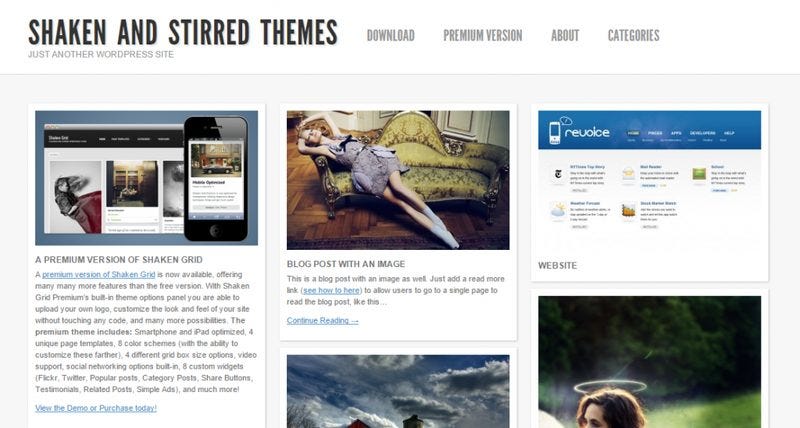This screenshot has width=800, height=428.
Task: Click View the Demo or Purchase today link
Action: (96, 408)
